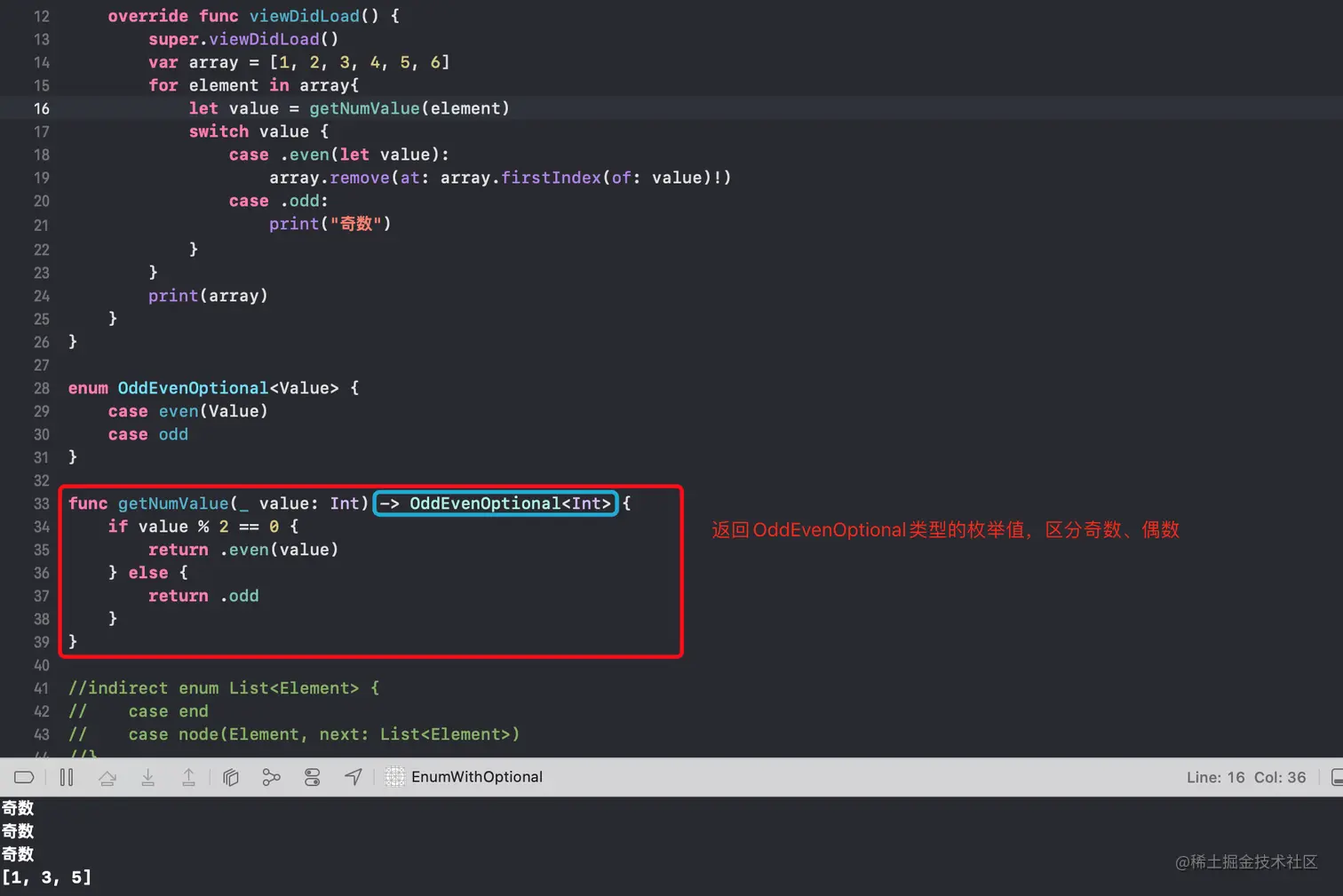
Task: Click 'case .even(let value):' line
Action: [x=339, y=155]
